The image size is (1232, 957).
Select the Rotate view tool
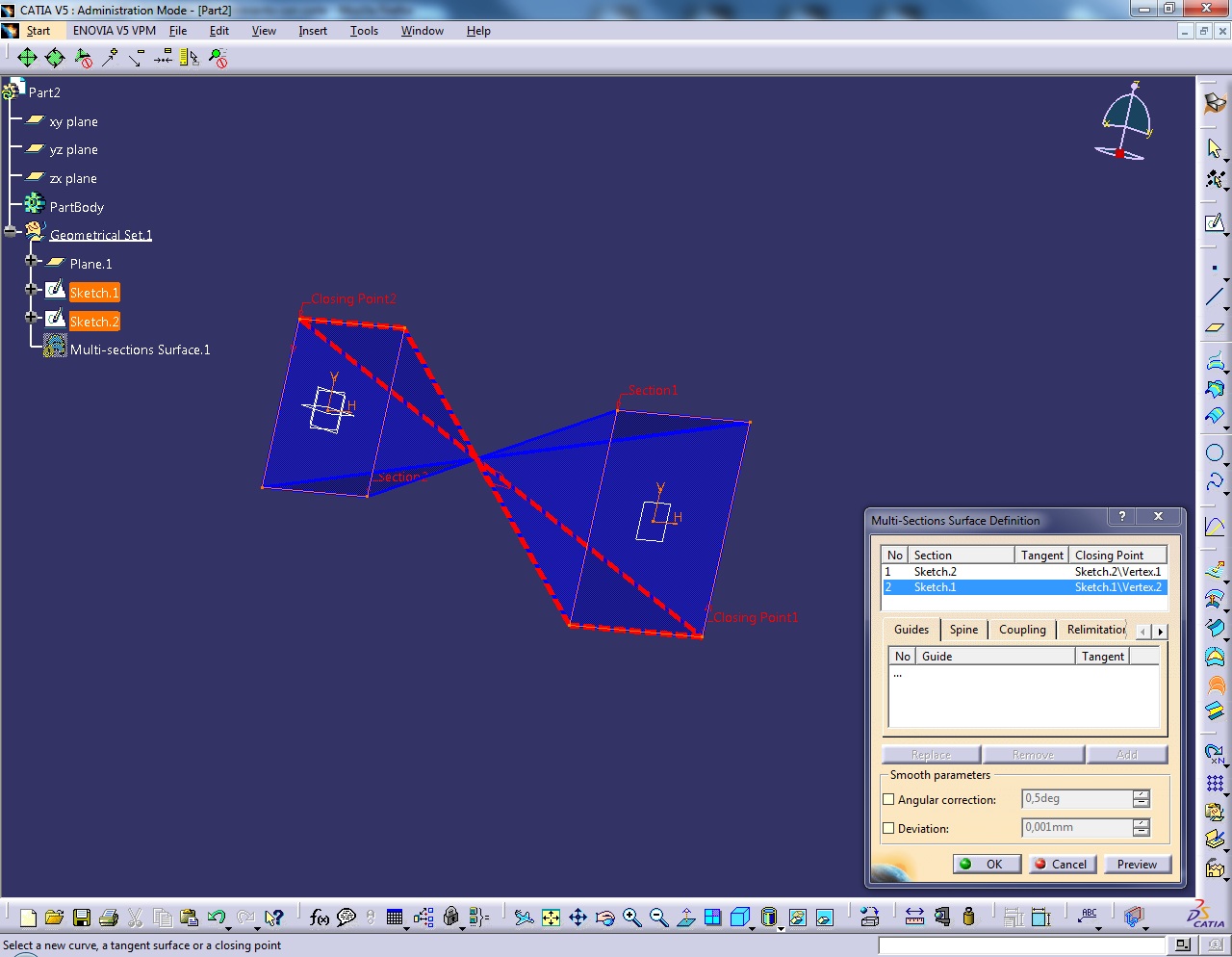604,918
